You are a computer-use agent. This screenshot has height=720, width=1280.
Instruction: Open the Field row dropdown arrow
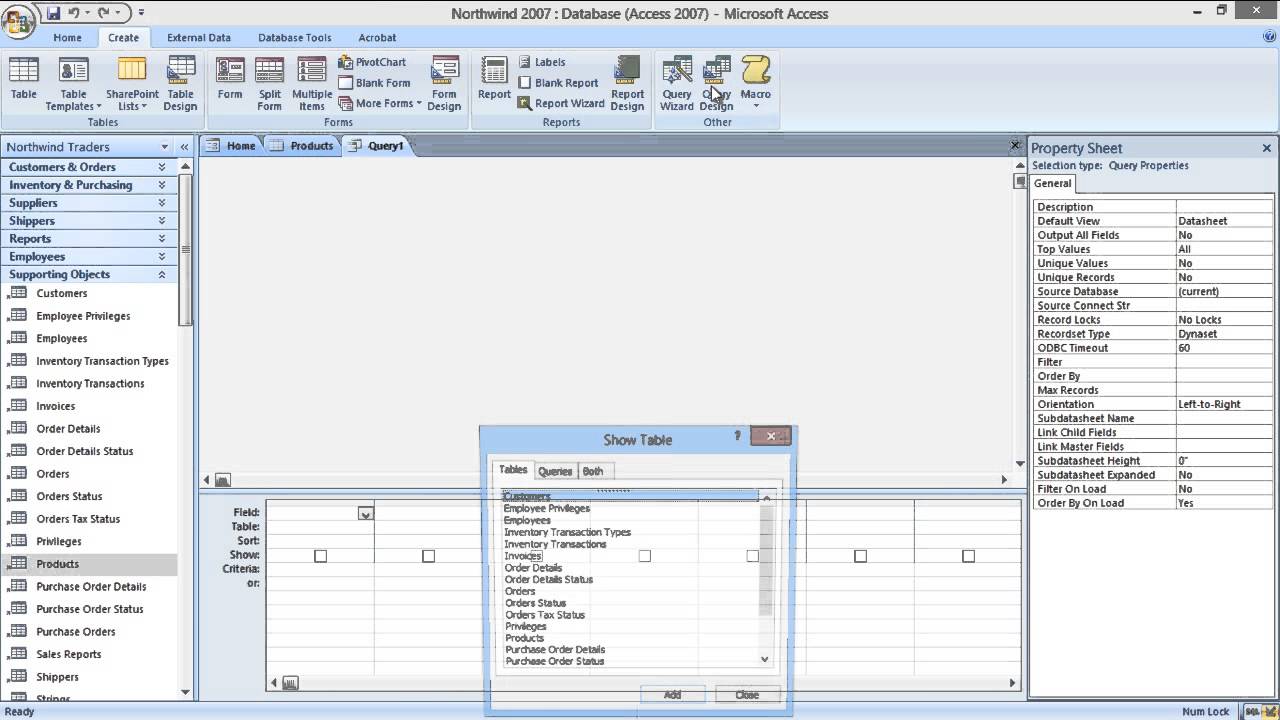coord(365,513)
